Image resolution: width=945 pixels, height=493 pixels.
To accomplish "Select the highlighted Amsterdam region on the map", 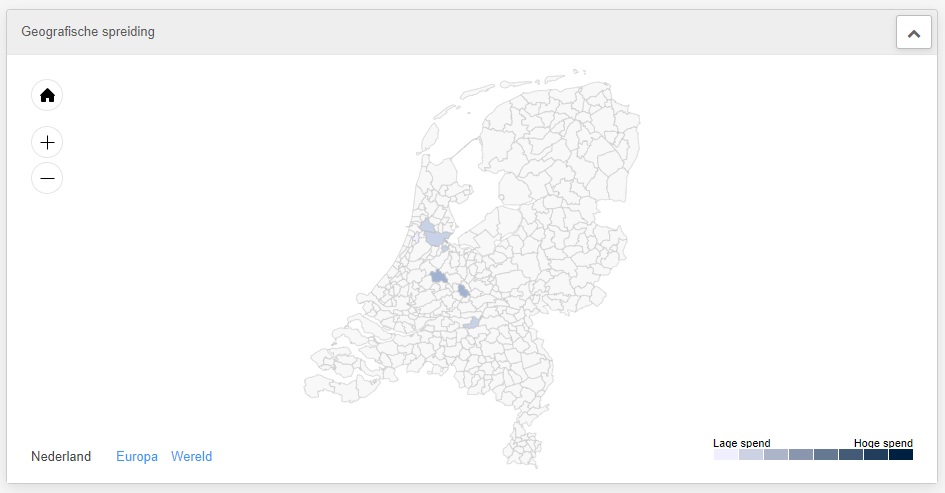I will (435, 235).
